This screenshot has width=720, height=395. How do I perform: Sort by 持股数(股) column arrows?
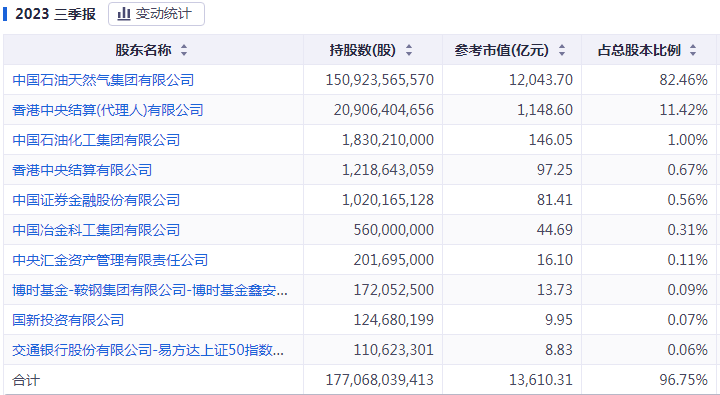[x=409, y=50]
